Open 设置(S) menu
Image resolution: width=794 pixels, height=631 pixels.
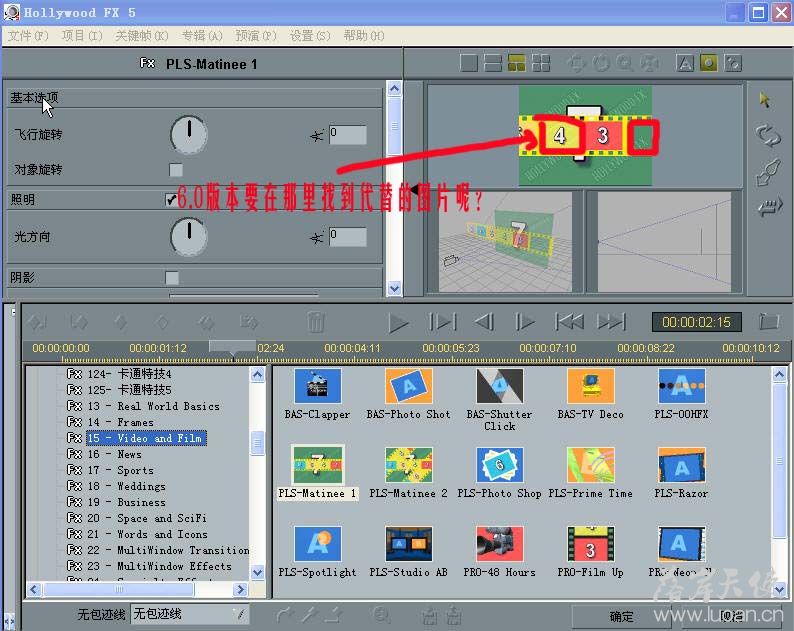click(x=309, y=35)
